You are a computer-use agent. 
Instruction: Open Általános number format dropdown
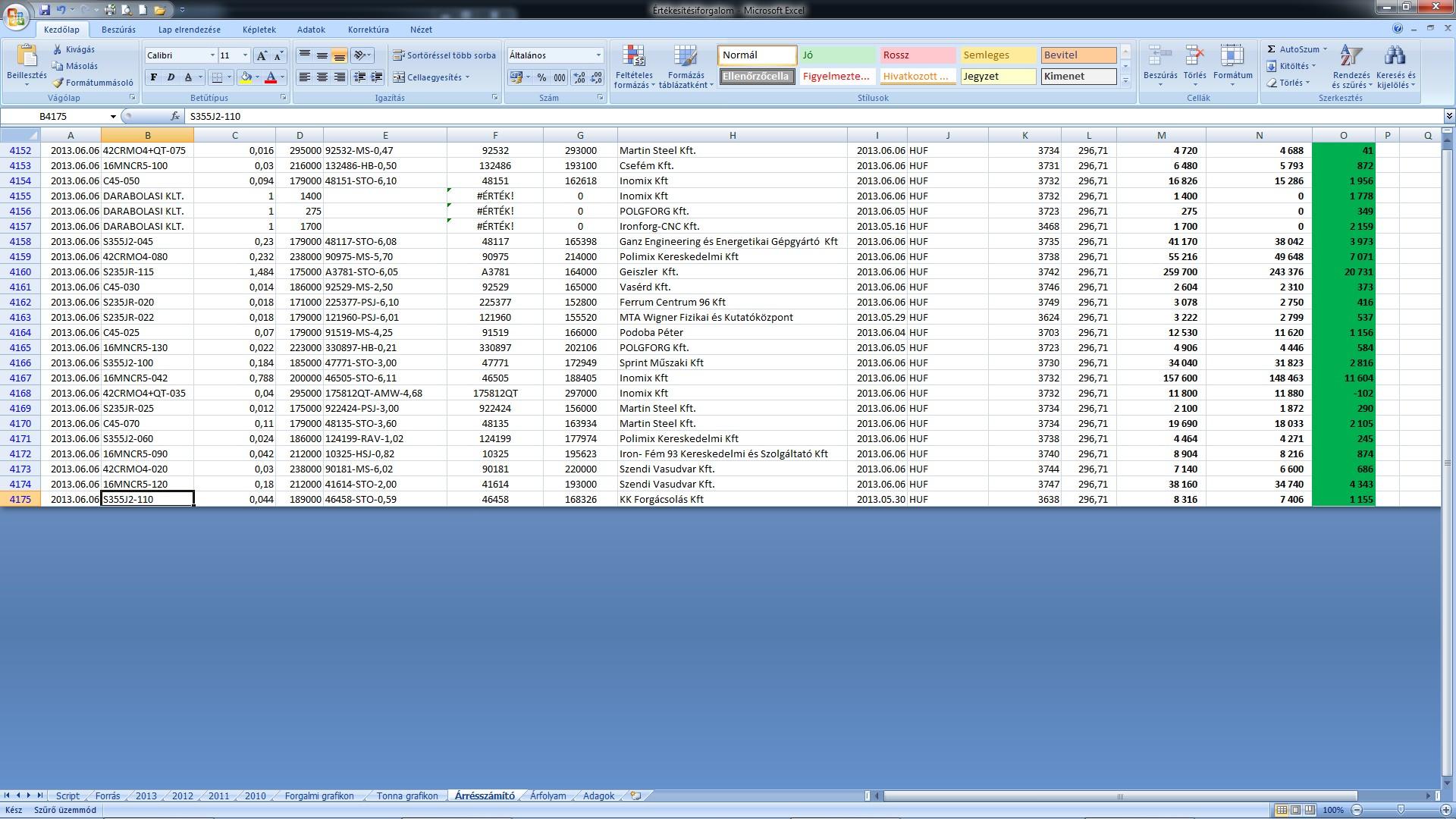pyautogui.click(x=598, y=55)
